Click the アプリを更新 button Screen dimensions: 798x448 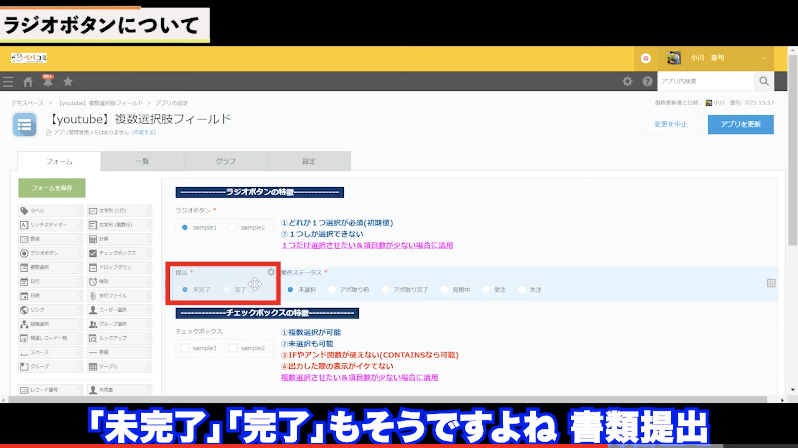740,124
